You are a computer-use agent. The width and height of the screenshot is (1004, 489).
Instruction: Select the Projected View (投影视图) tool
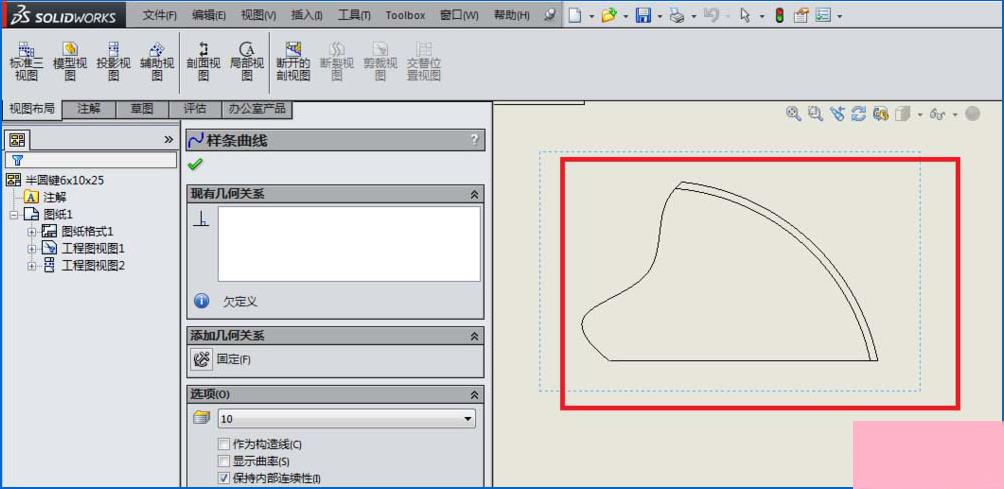(113, 62)
